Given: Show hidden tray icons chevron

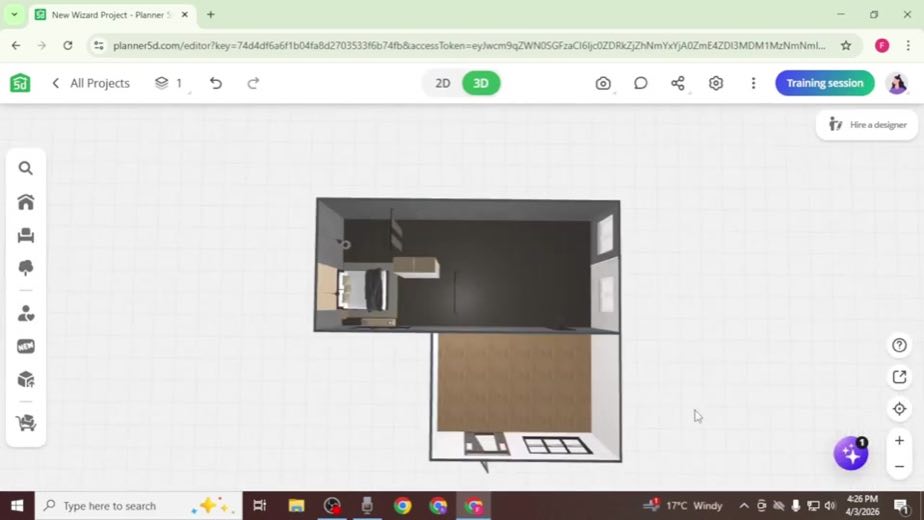Looking at the screenshot, I should click(x=744, y=506).
